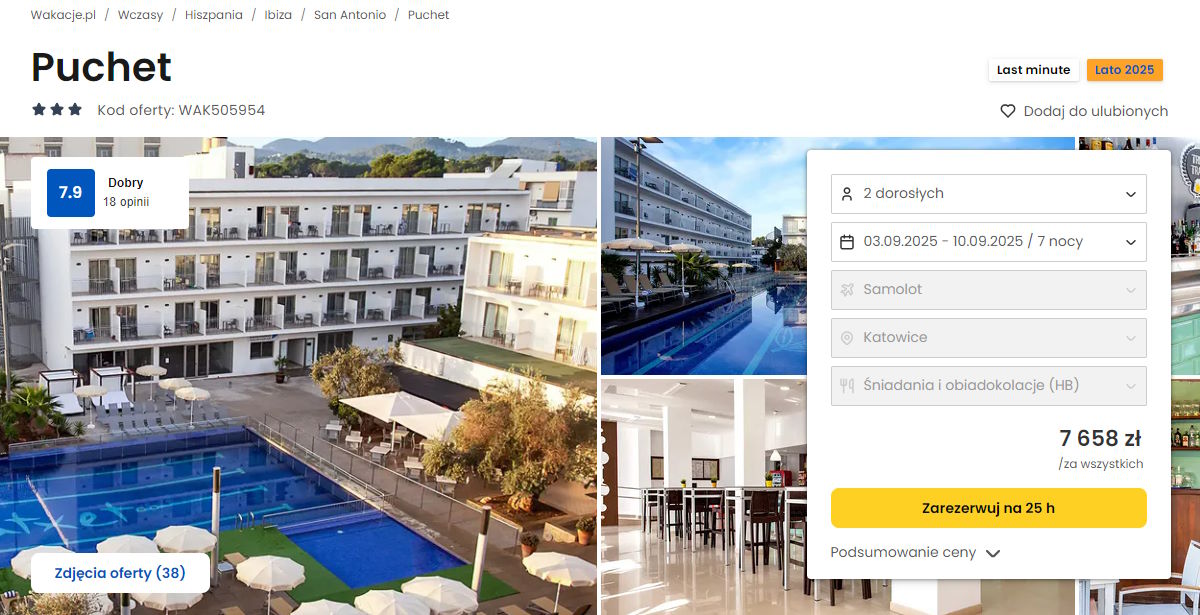Click the airplane icon beside Samolot
The height and width of the screenshot is (615, 1200).
847,290
